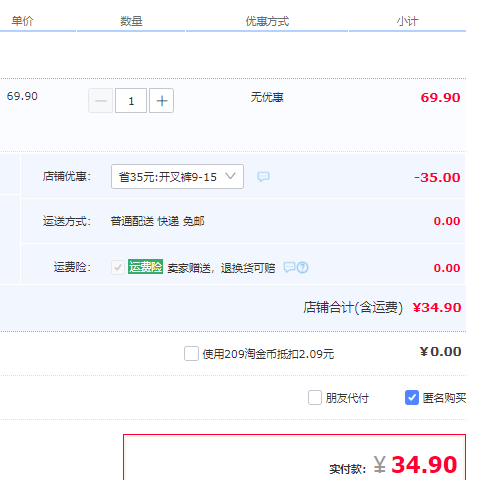Click the green 运费险 badge
Image resolution: width=483 pixels, height=480 pixels.
(145, 267)
